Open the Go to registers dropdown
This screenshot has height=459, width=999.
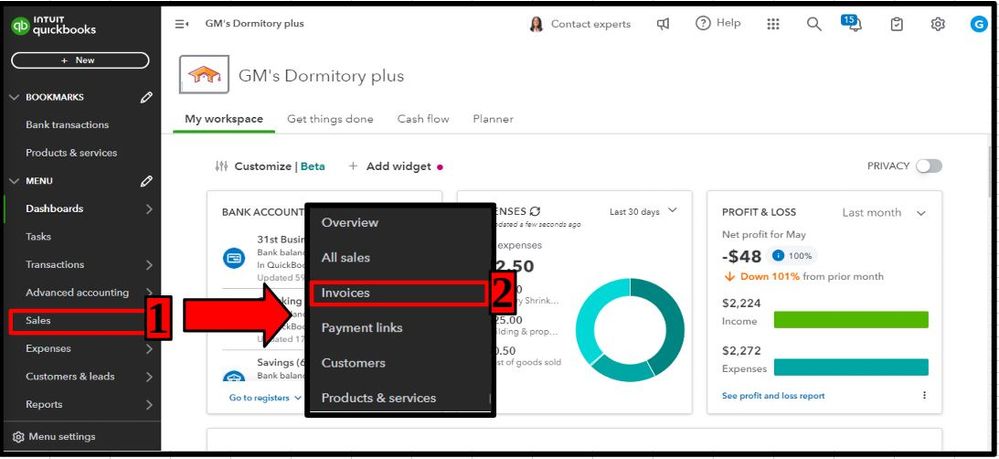click(x=266, y=398)
